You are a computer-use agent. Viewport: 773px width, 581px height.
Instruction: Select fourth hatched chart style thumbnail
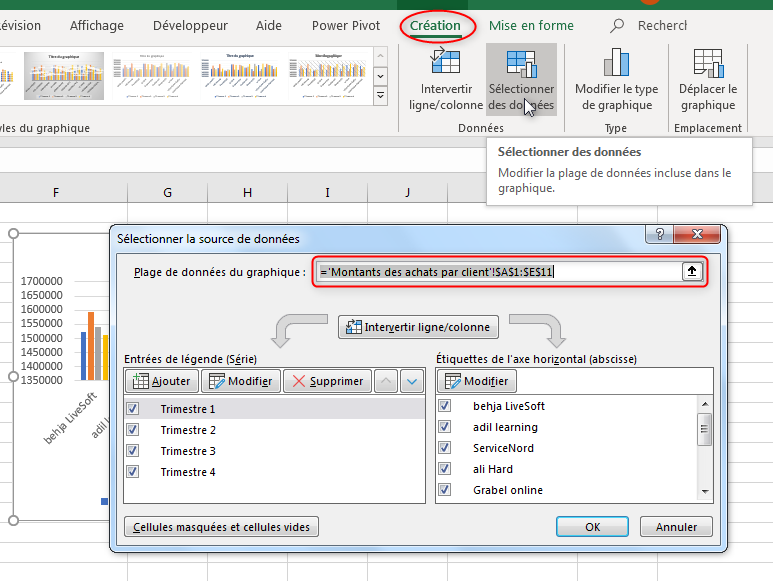327,76
